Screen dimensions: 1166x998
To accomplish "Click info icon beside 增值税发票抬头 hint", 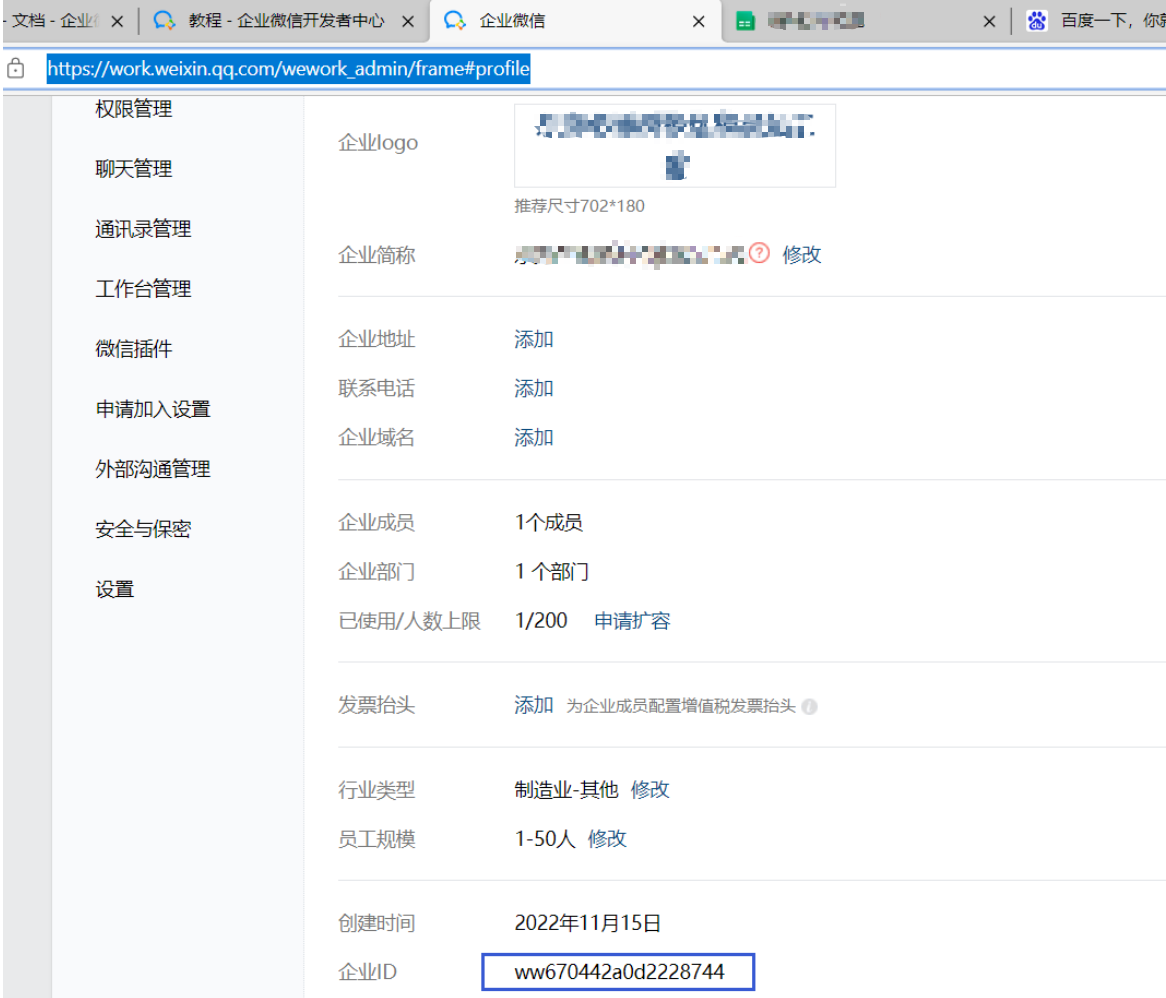I will click(810, 706).
